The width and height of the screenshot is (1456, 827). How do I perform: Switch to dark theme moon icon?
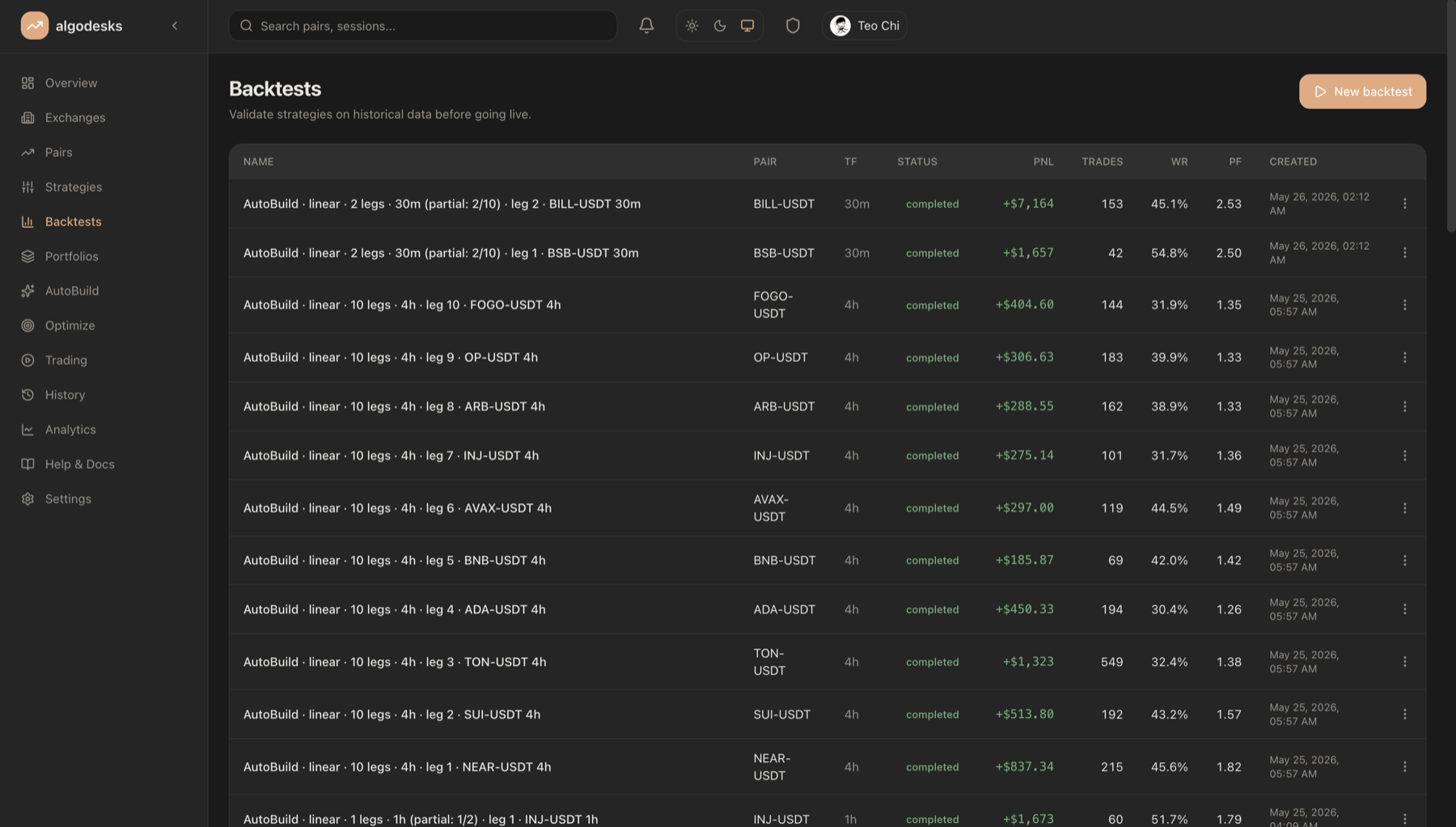click(720, 26)
